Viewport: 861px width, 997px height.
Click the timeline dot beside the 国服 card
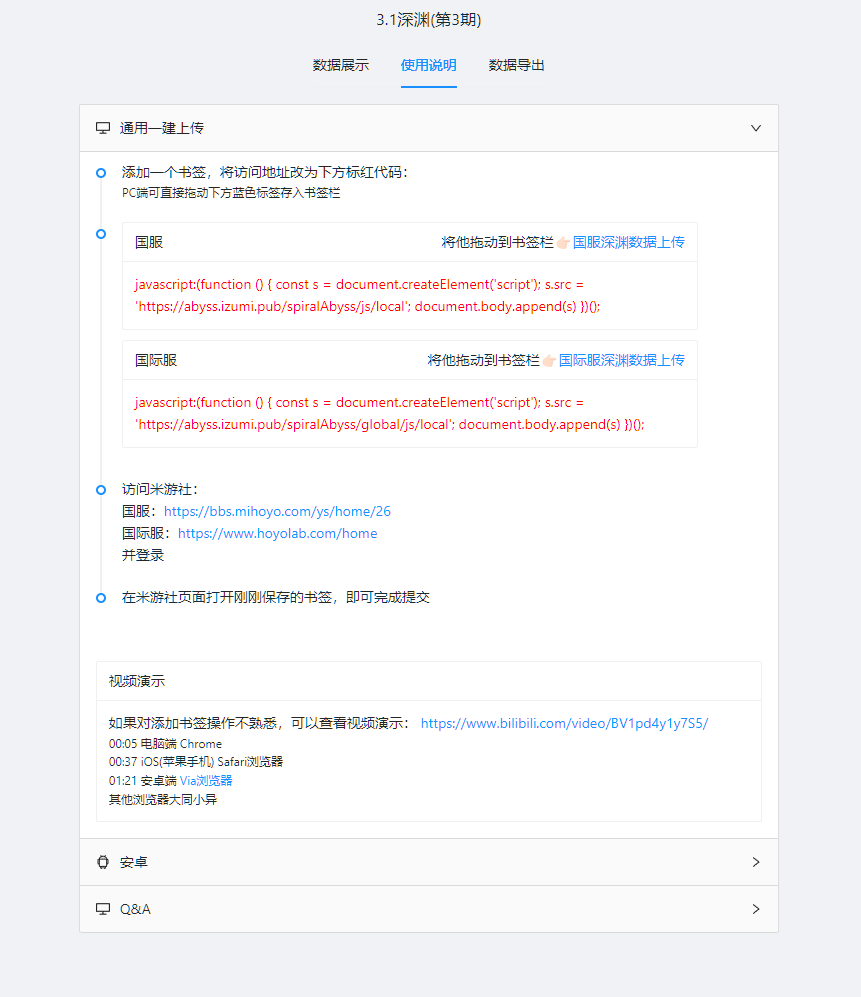pos(101,234)
